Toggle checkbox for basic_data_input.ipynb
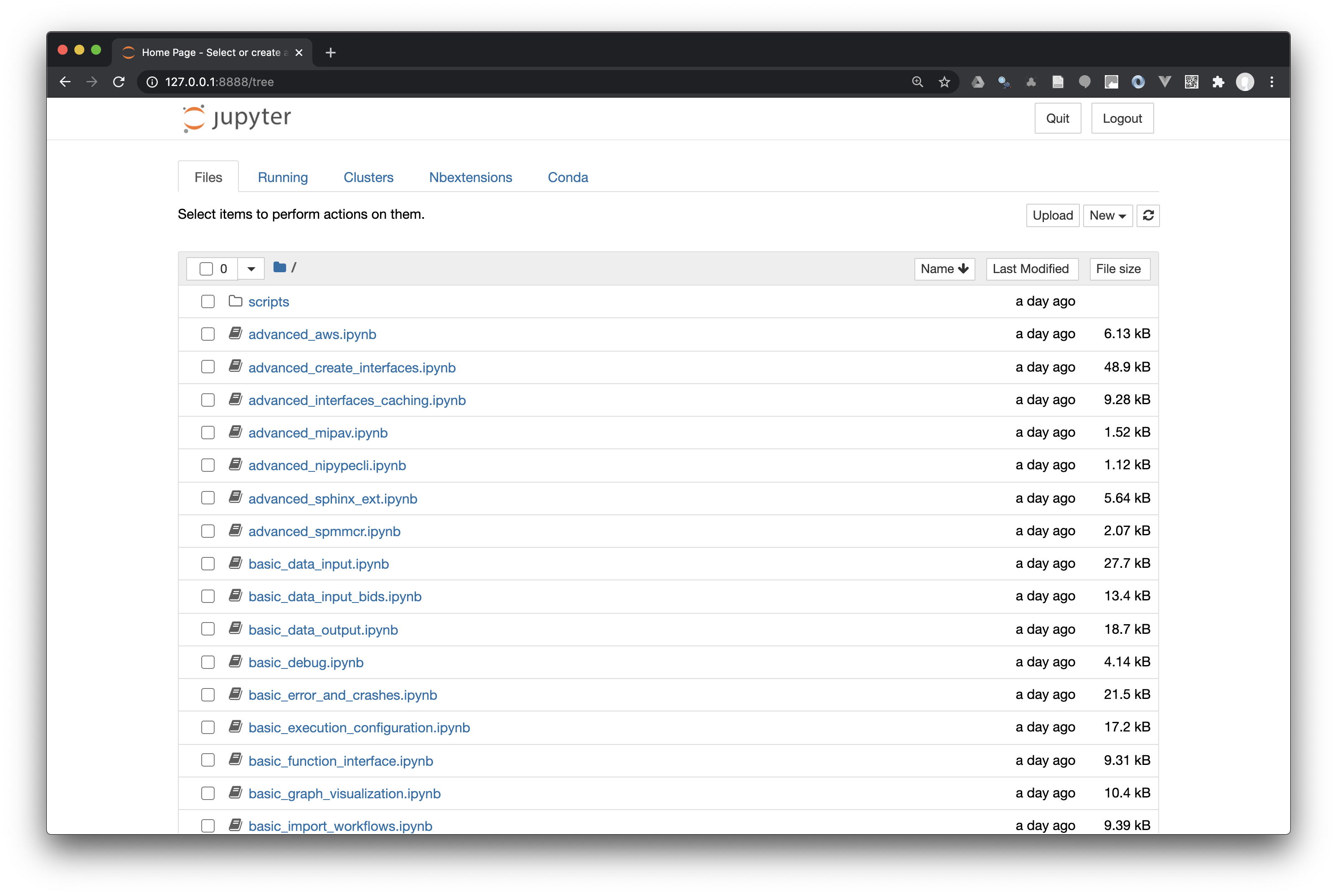This screenshot has height=896, width=1337. (x=207, y=563)
